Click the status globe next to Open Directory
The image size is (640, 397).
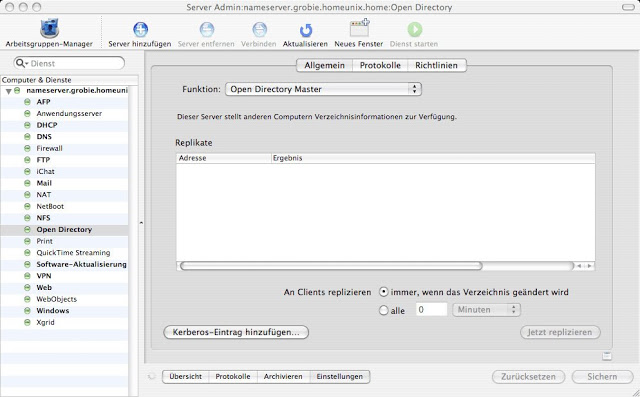(x=27, y=229)
